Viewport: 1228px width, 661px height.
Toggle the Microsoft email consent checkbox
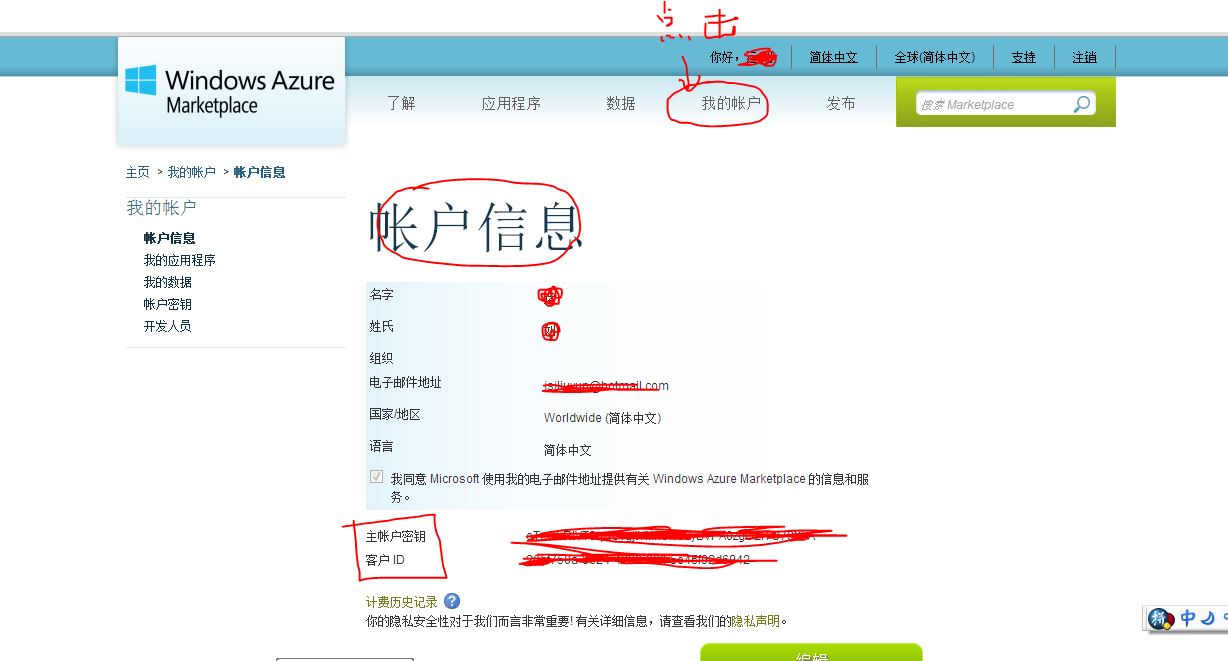[376, 477]
